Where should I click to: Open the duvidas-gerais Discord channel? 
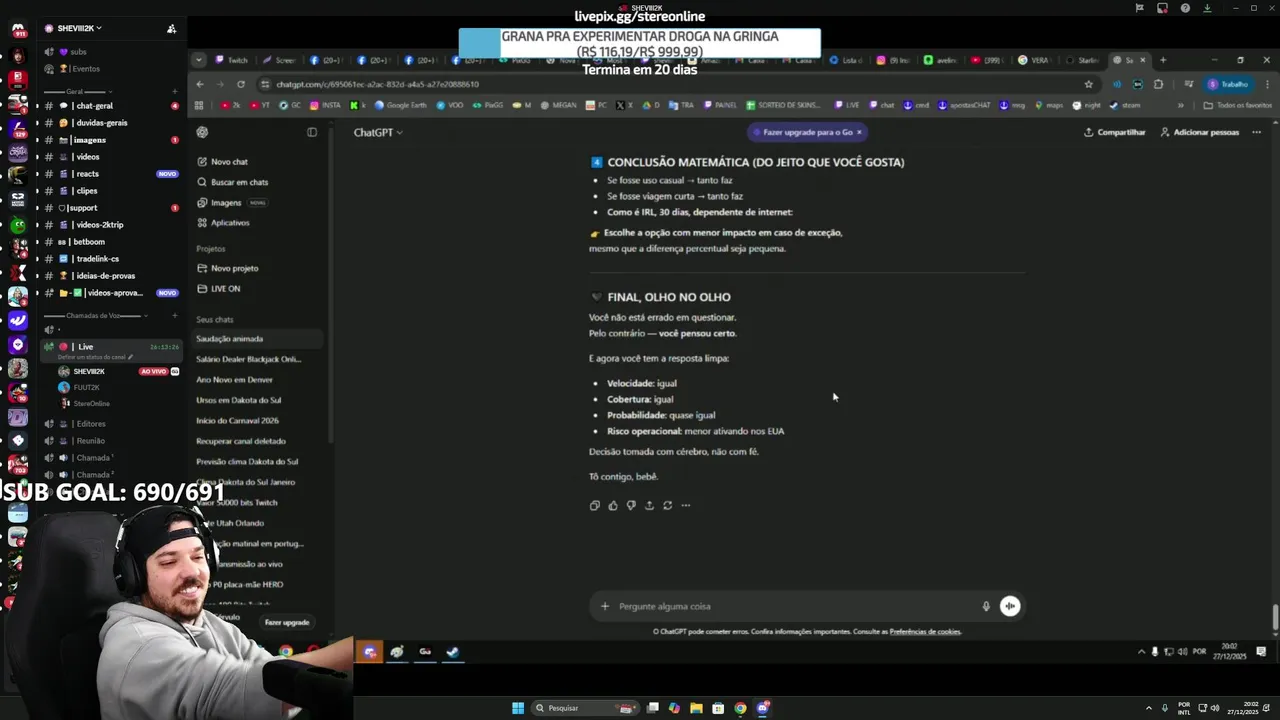tap(110, 123)
